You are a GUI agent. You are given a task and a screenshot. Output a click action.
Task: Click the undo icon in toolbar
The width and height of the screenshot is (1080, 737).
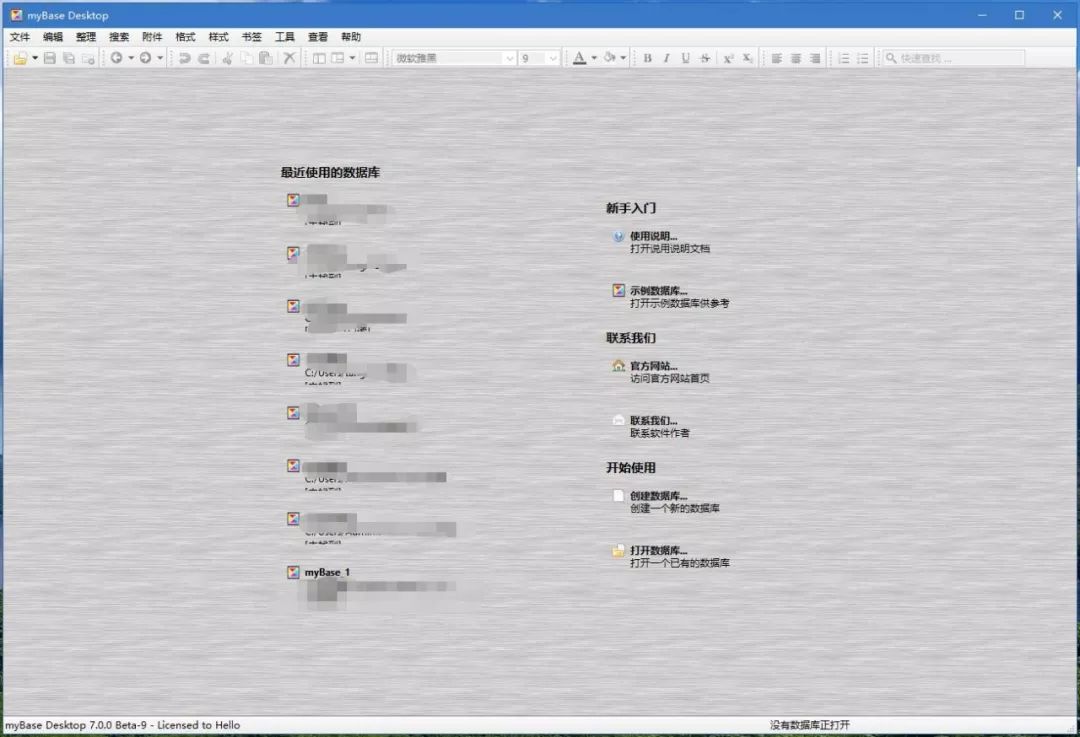click(185, 59)
